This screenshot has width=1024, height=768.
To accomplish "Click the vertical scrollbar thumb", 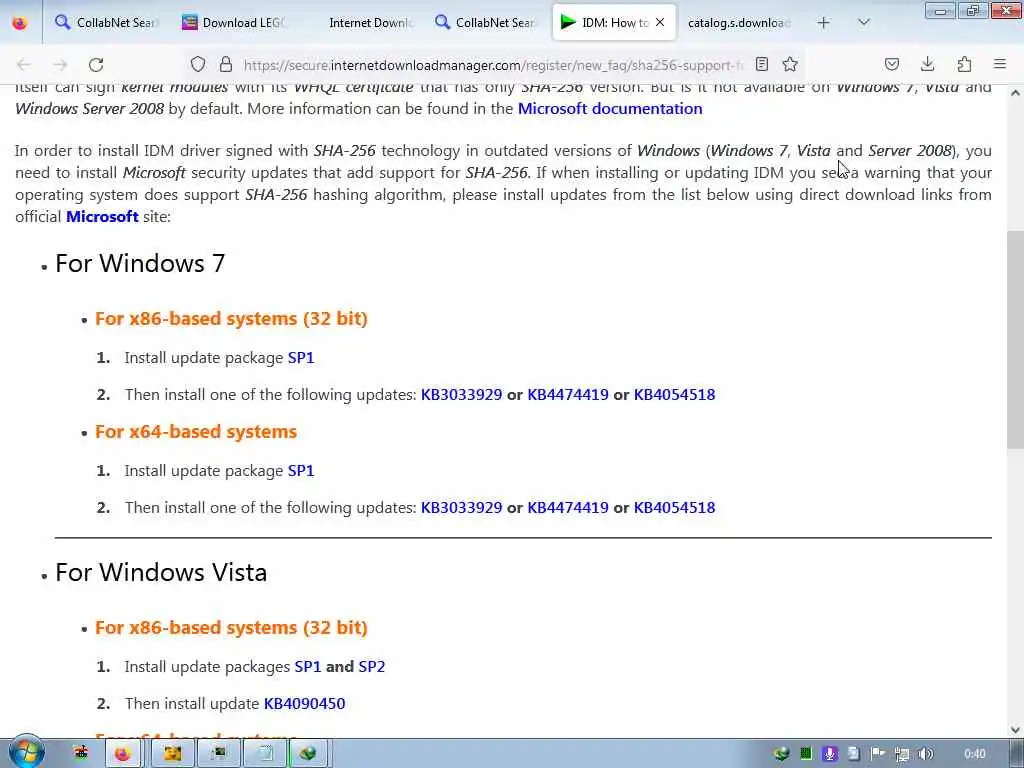I will click(1015, 340).
